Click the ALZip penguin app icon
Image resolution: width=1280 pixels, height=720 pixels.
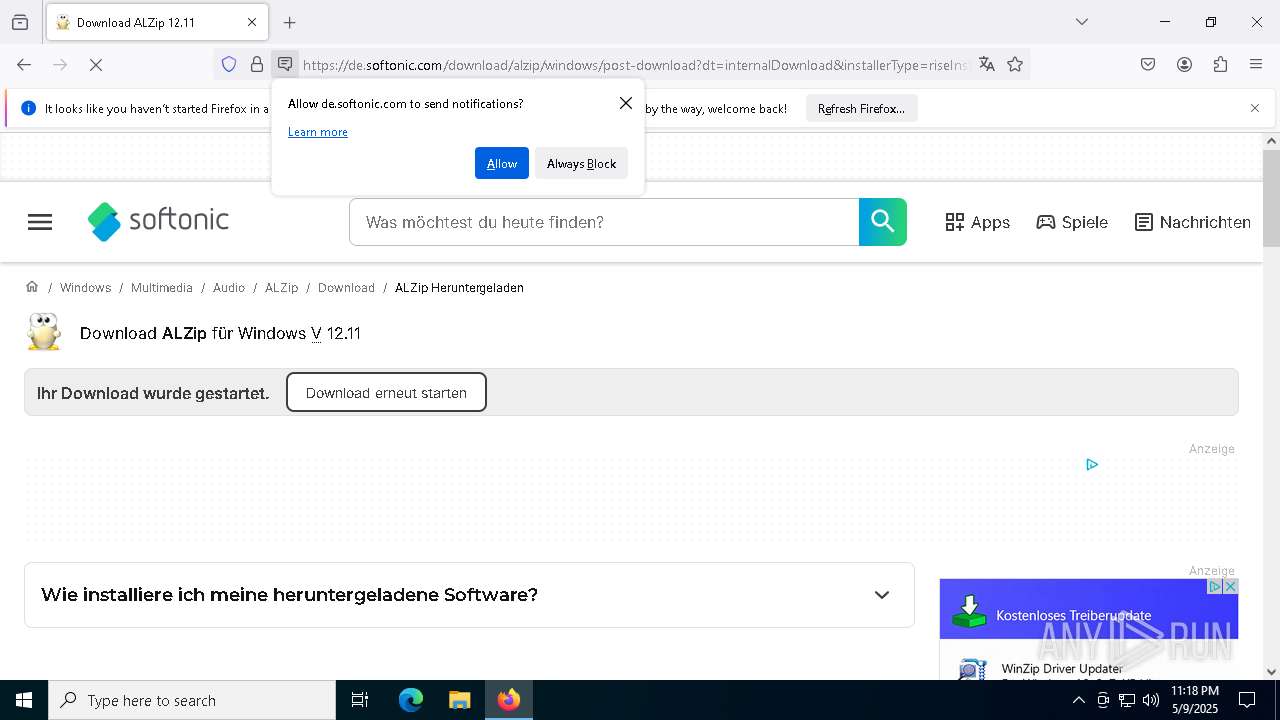[x=44, y=333]
